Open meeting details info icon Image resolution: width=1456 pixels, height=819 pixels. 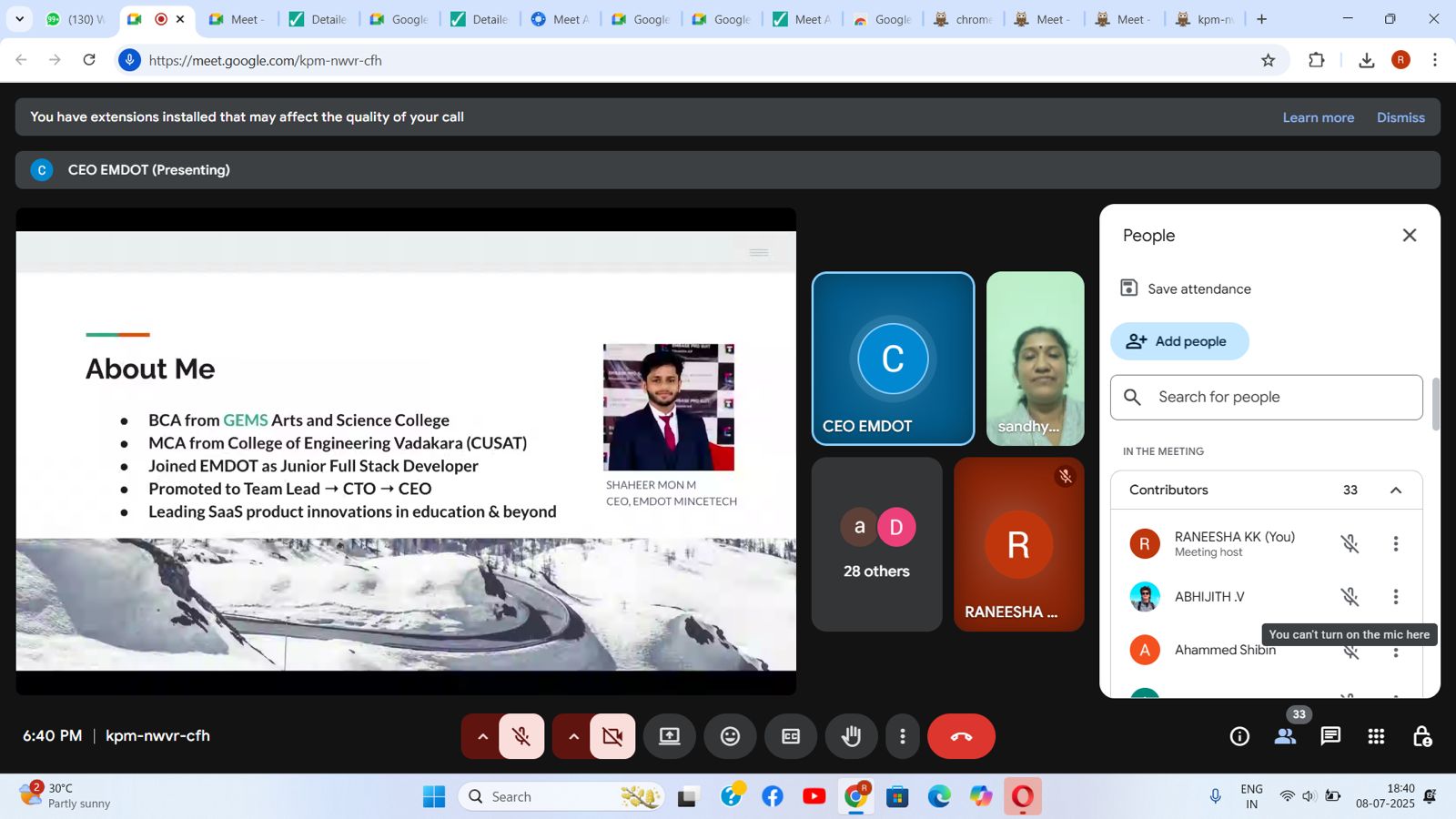[x=1239, y=736]
